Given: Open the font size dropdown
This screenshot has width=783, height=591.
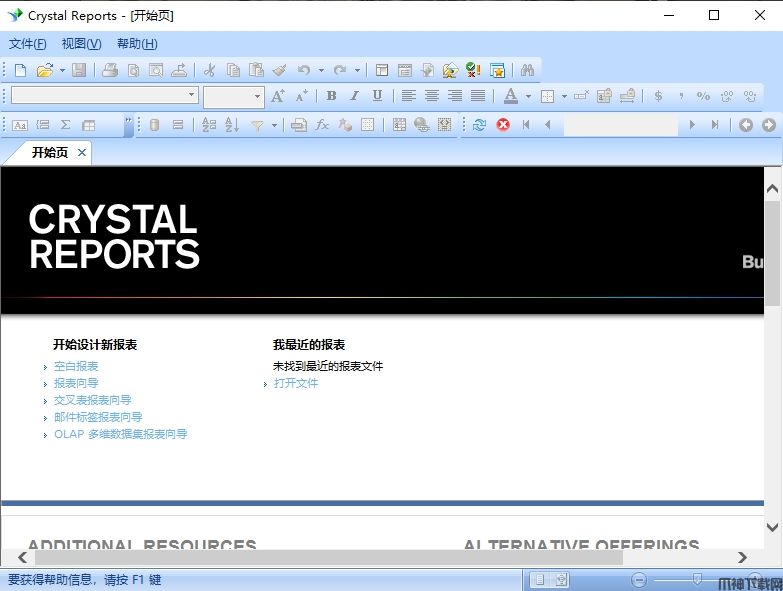Looking at the screenshot, I should pos(257,97).
